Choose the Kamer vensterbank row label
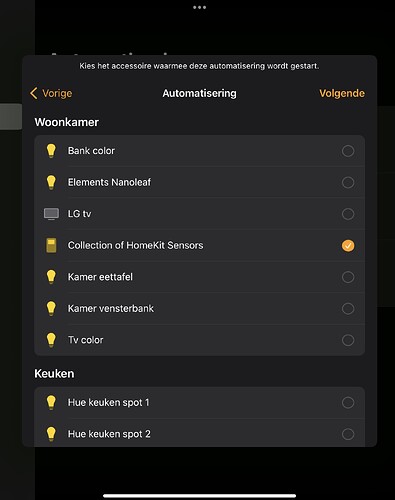 [x=111, y=308]
